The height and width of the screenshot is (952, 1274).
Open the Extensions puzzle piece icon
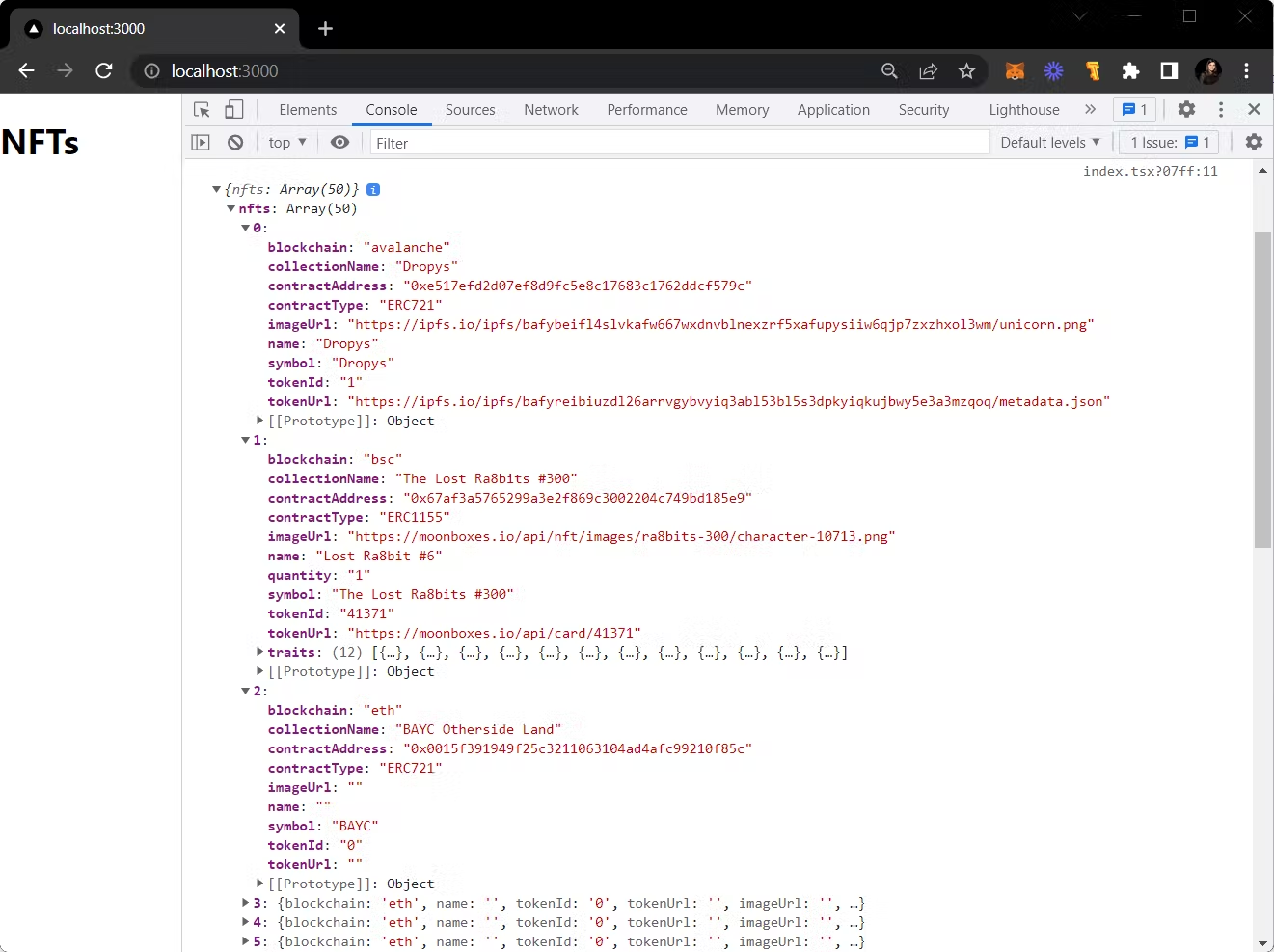click(1130, 71)
